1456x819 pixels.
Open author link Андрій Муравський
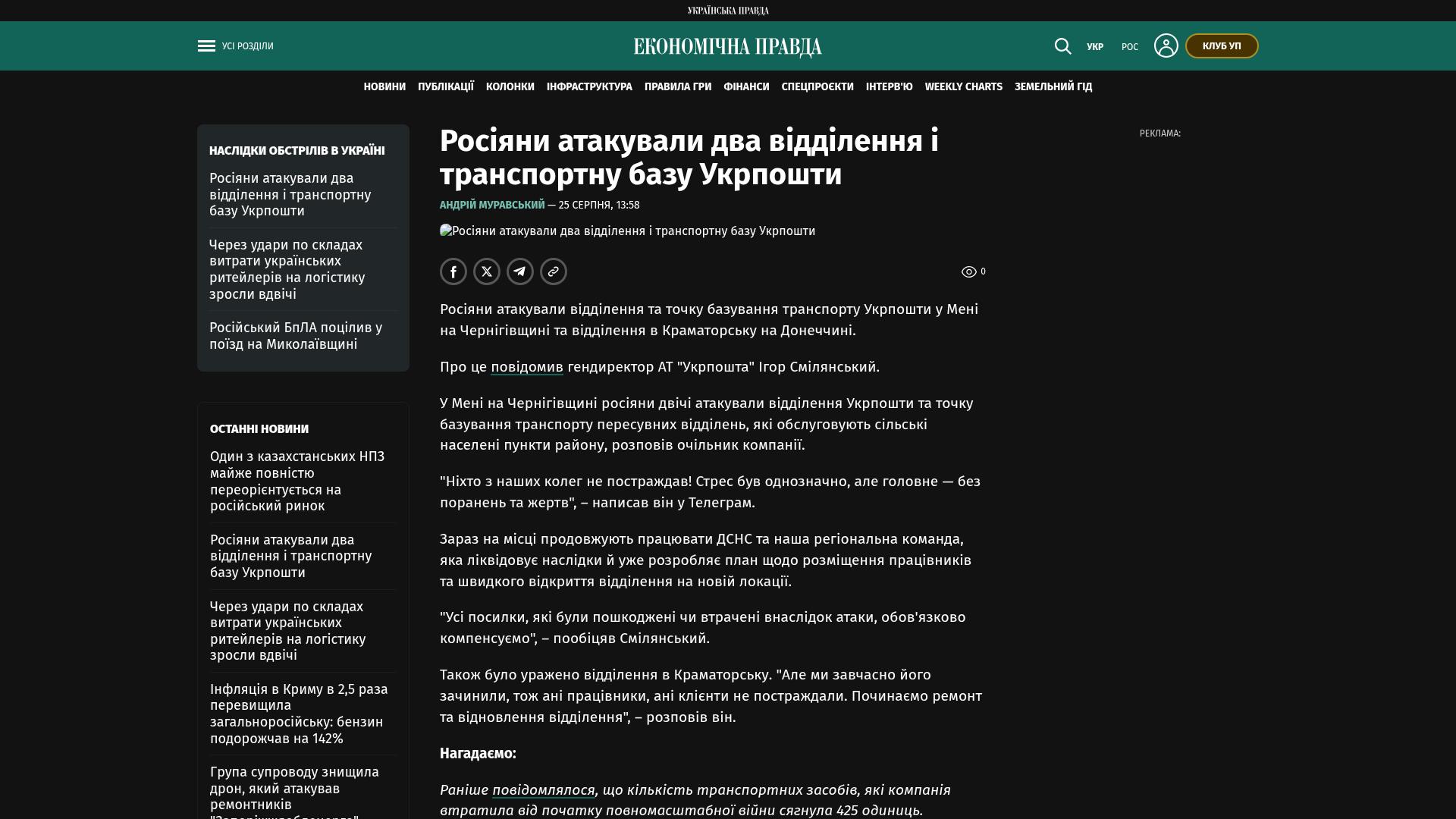492,205
